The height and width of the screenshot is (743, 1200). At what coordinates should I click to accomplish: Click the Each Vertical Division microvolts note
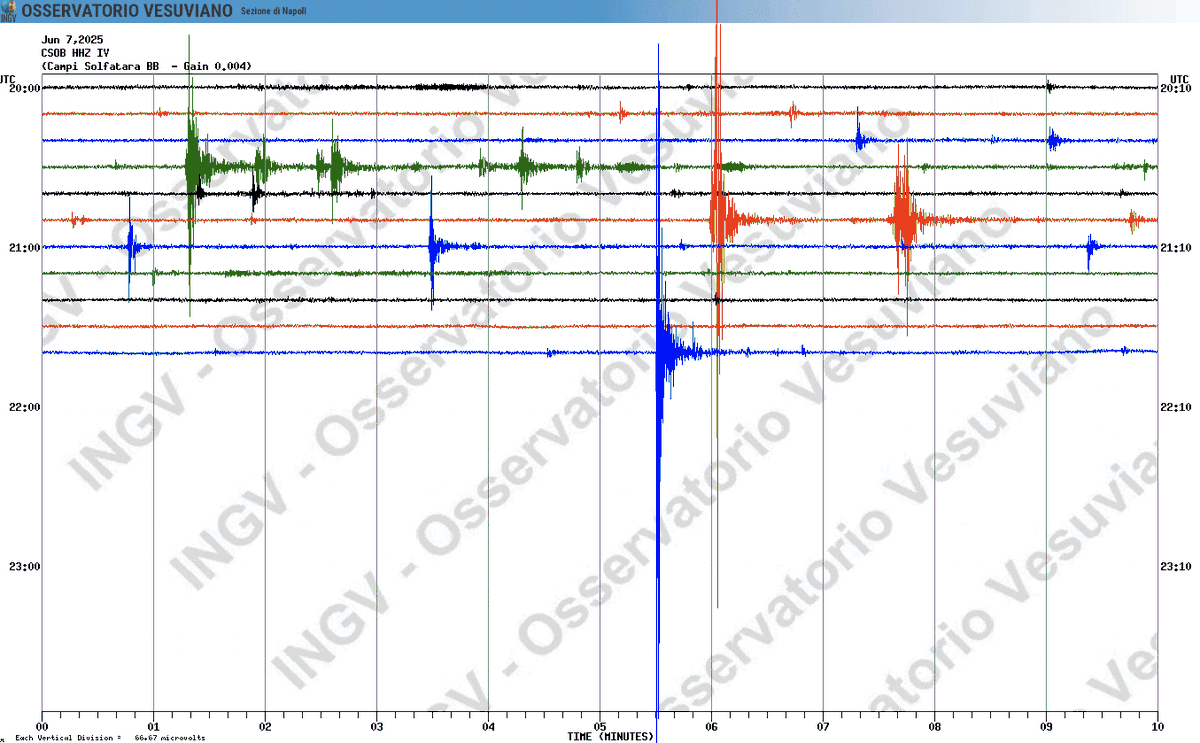click(110, 737)
